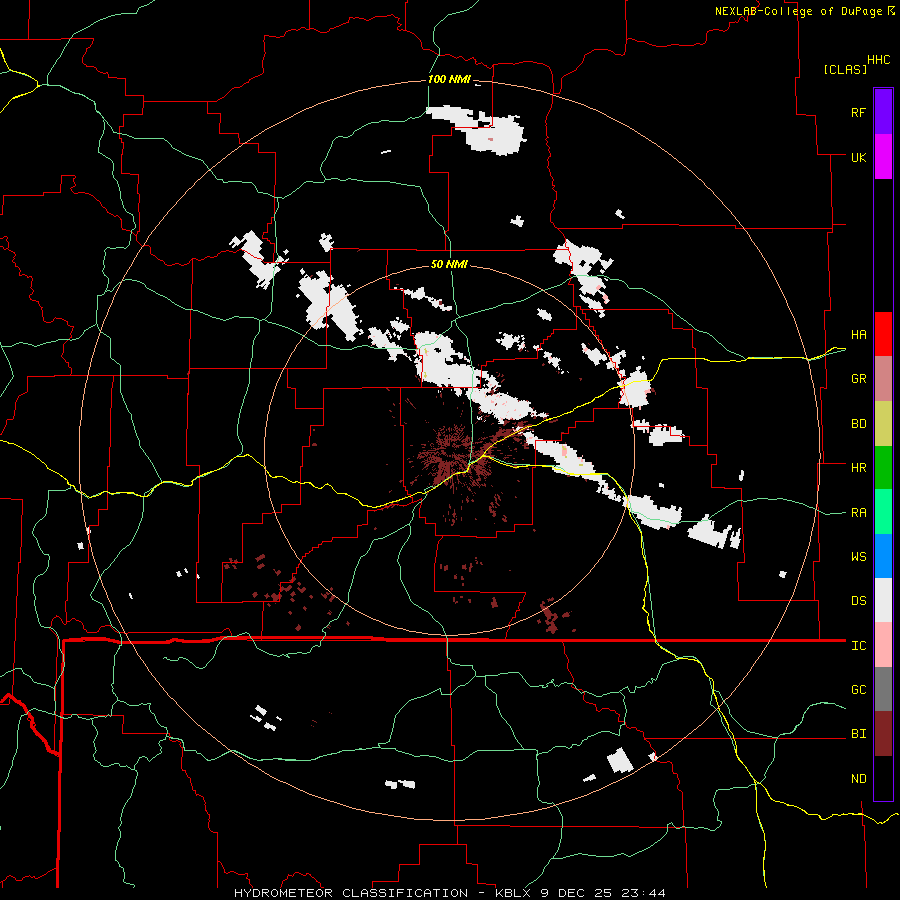Screen dimensions: 900x900
Task: Click the ND black legend swatch
Action: click(x=883, y=778)
